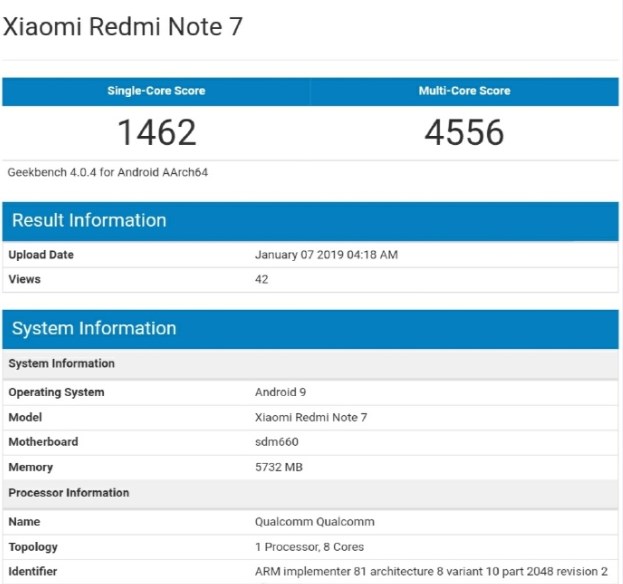
Task: Click the 5732 MB memory value
Action: (279, 467)
